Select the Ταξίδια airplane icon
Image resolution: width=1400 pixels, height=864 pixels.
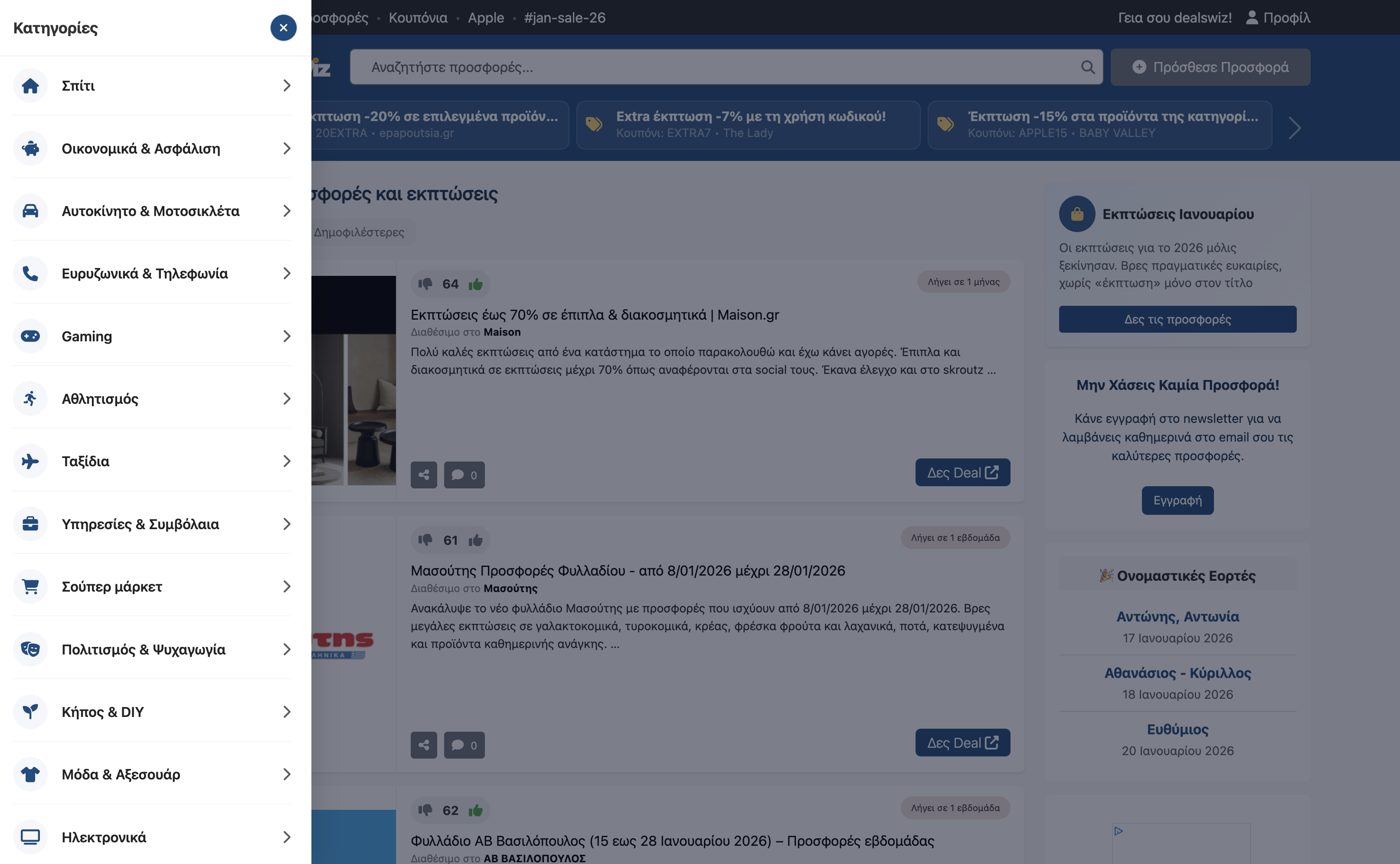pos(30,461)
